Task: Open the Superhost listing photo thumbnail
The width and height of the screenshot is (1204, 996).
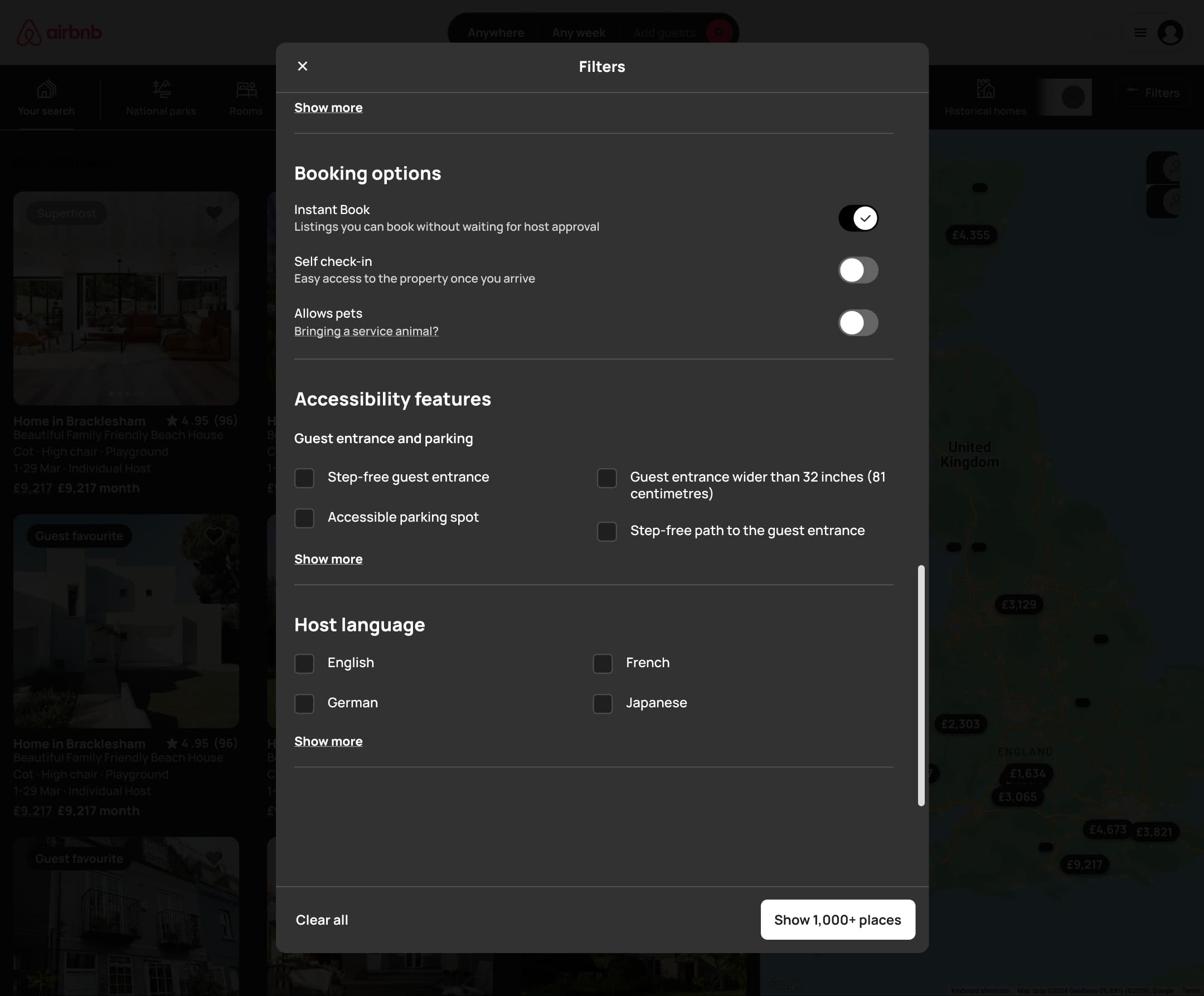Action: 126,298
